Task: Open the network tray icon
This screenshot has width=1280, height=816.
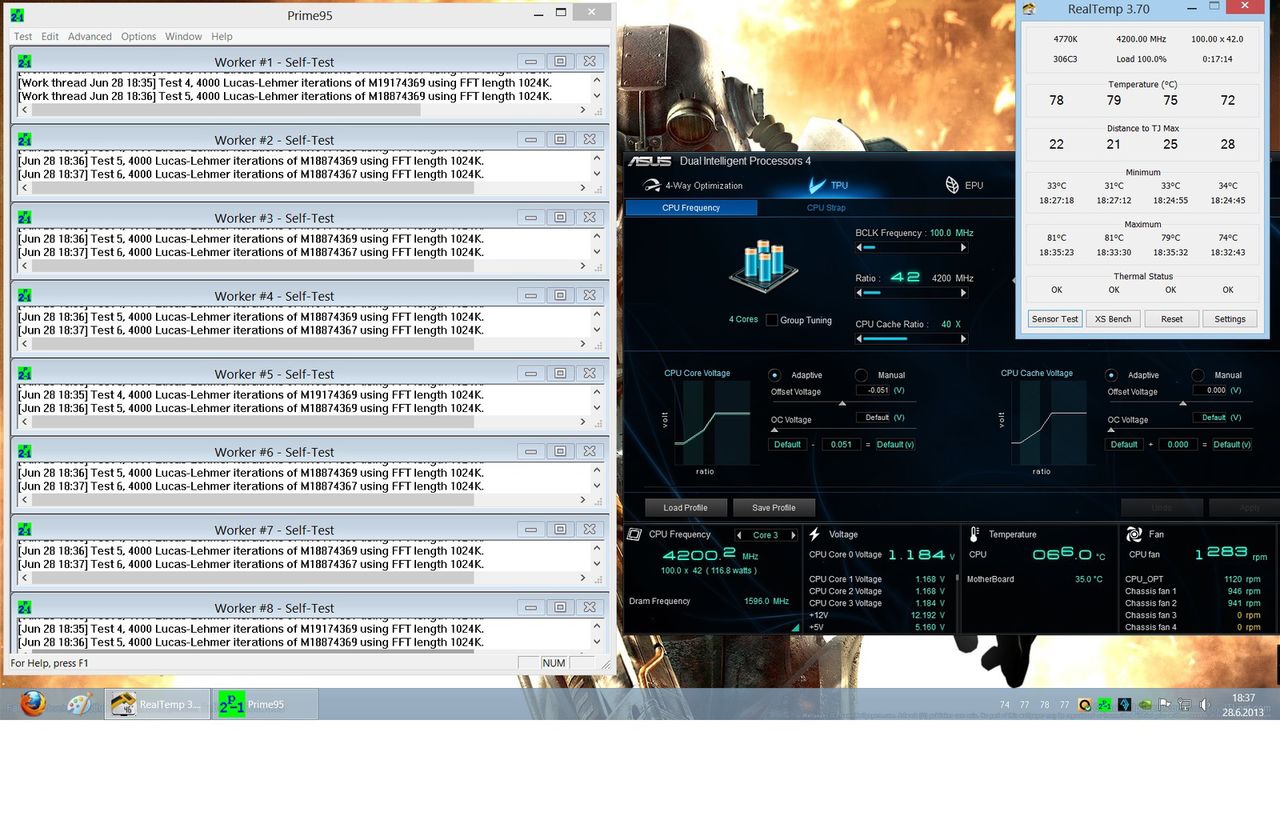Action: (x=1184, y=705)
